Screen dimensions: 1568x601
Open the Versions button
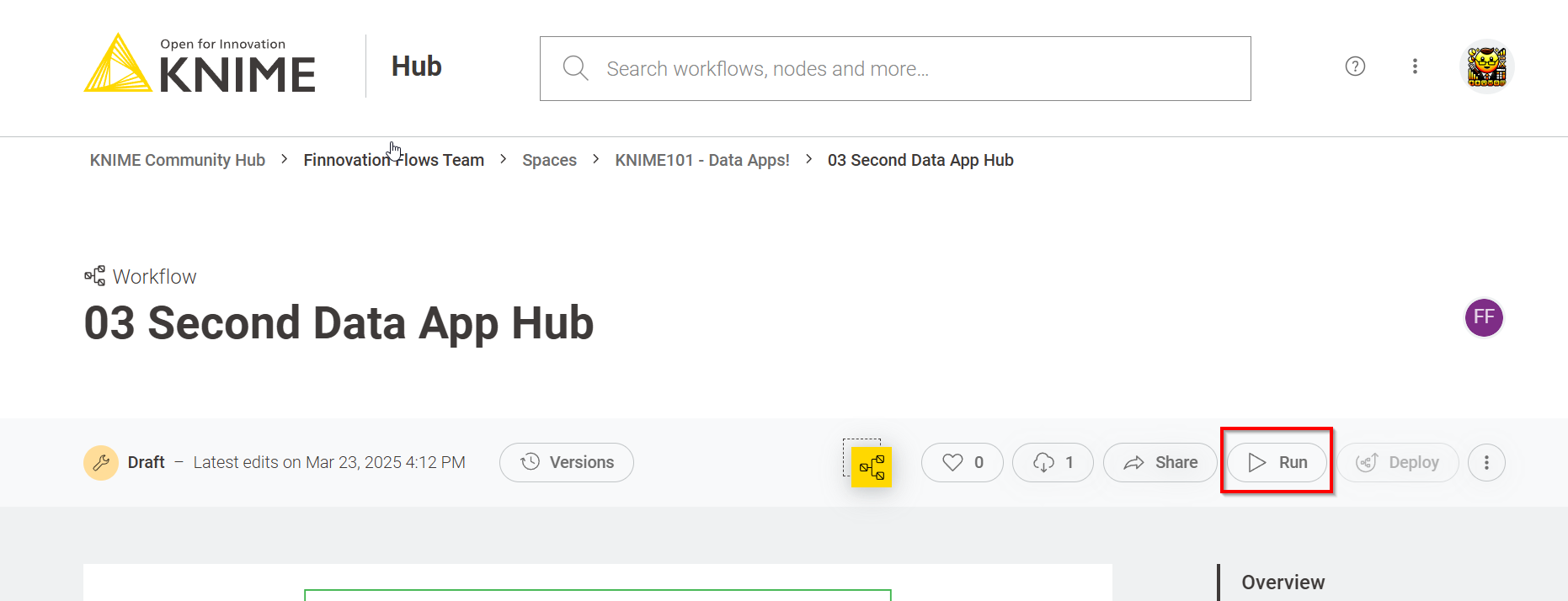click(x=566, y=462)
